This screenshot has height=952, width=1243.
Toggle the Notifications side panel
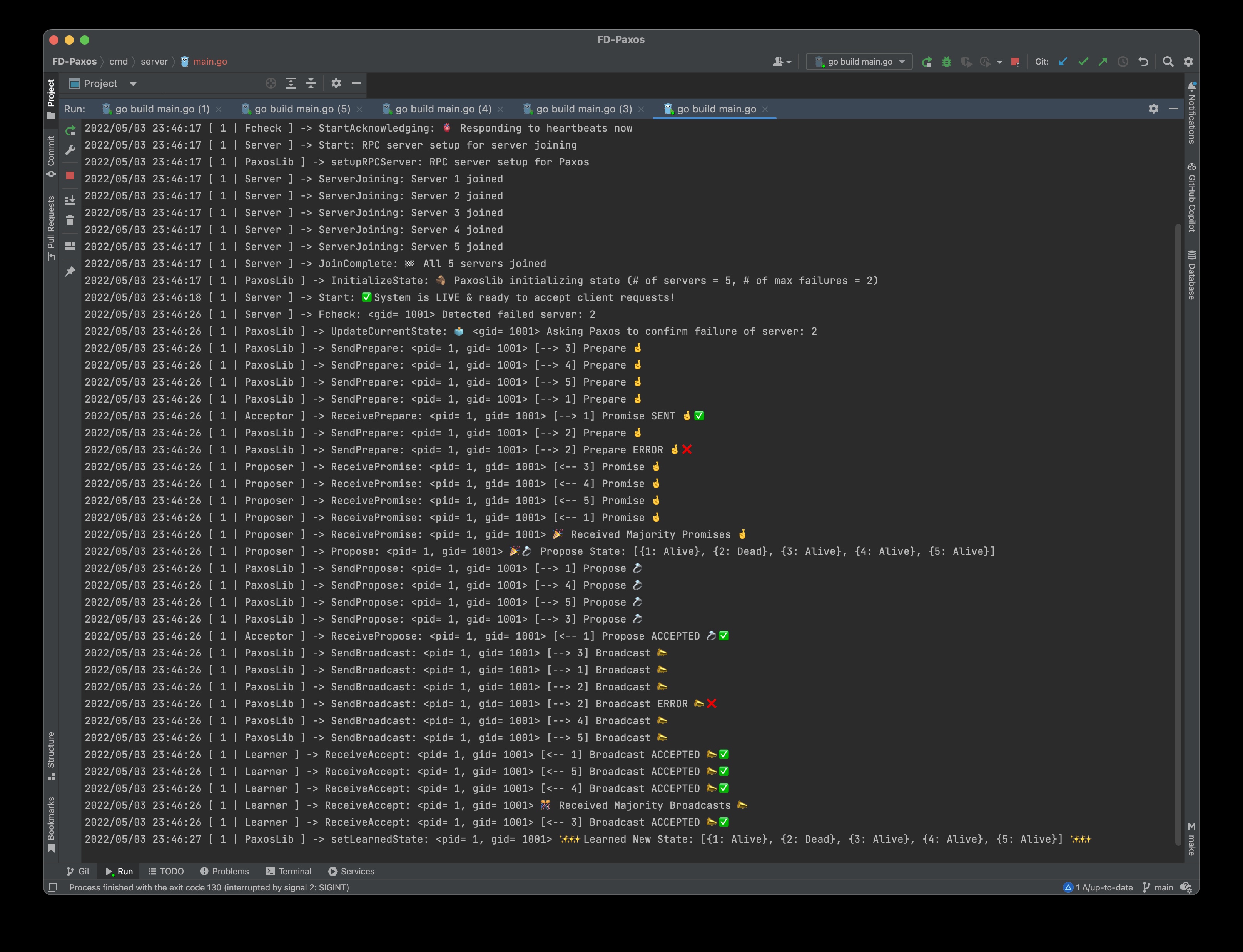pyautogui.click(x=1192, y=113)
